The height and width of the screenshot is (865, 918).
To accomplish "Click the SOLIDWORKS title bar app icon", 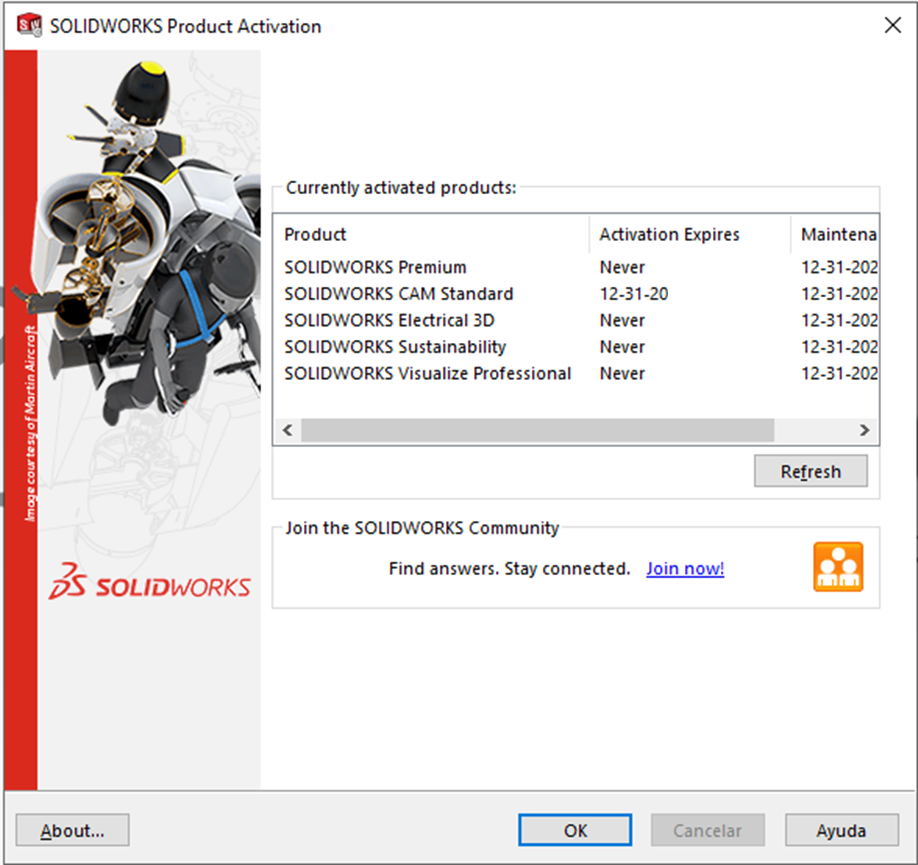I will click(x=29, y=25).
